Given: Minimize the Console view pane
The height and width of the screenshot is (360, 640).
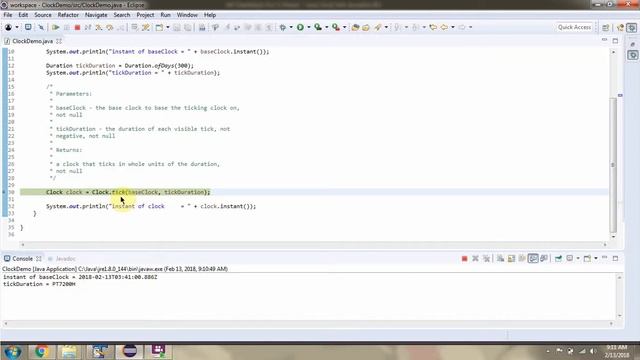Looking at the screenshot, I should pos(604,258).
